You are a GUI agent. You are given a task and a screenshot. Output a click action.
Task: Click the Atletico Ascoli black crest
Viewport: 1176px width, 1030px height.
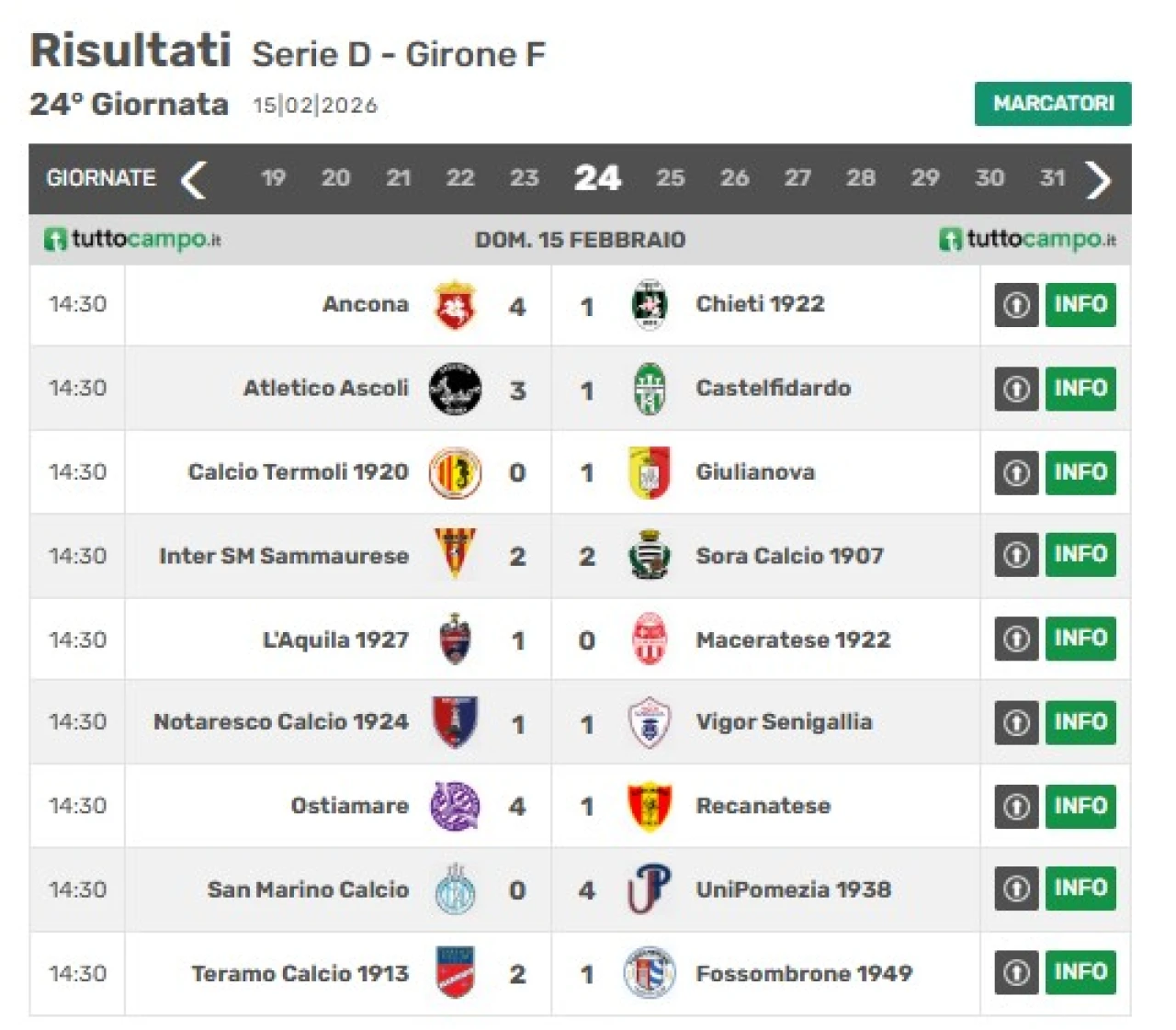(x=455, y=389)
